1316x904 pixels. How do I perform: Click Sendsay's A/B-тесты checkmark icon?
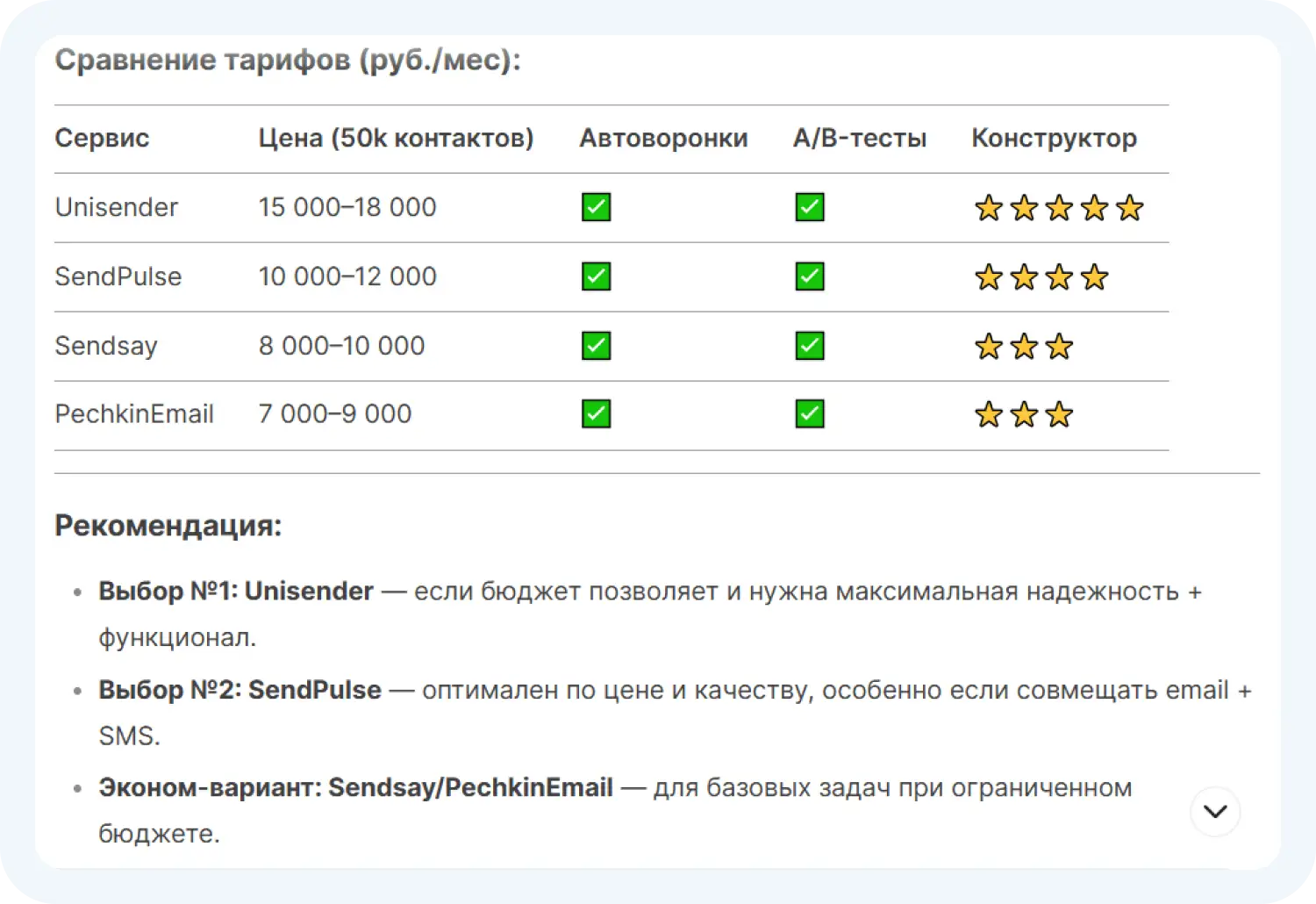pos(810,346)
